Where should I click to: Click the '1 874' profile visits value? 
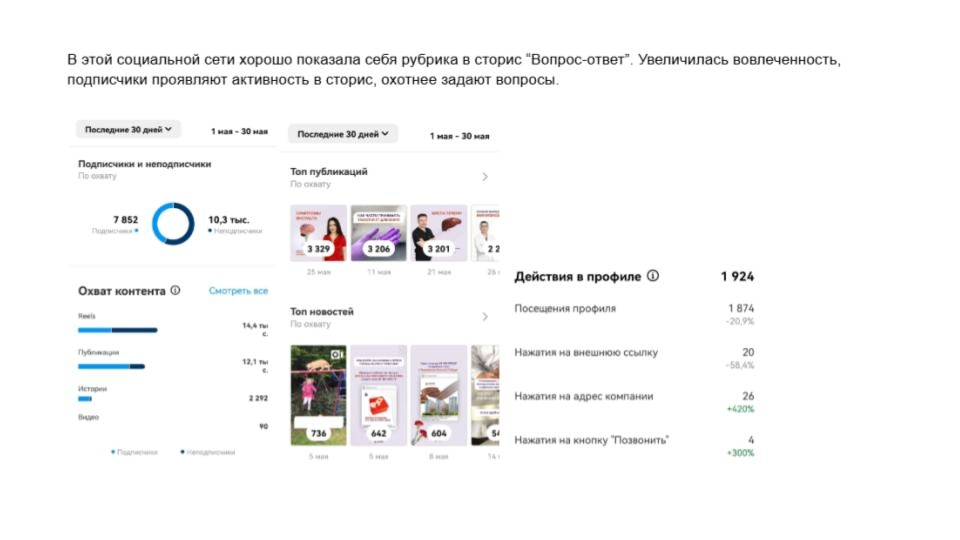point(741,308)
